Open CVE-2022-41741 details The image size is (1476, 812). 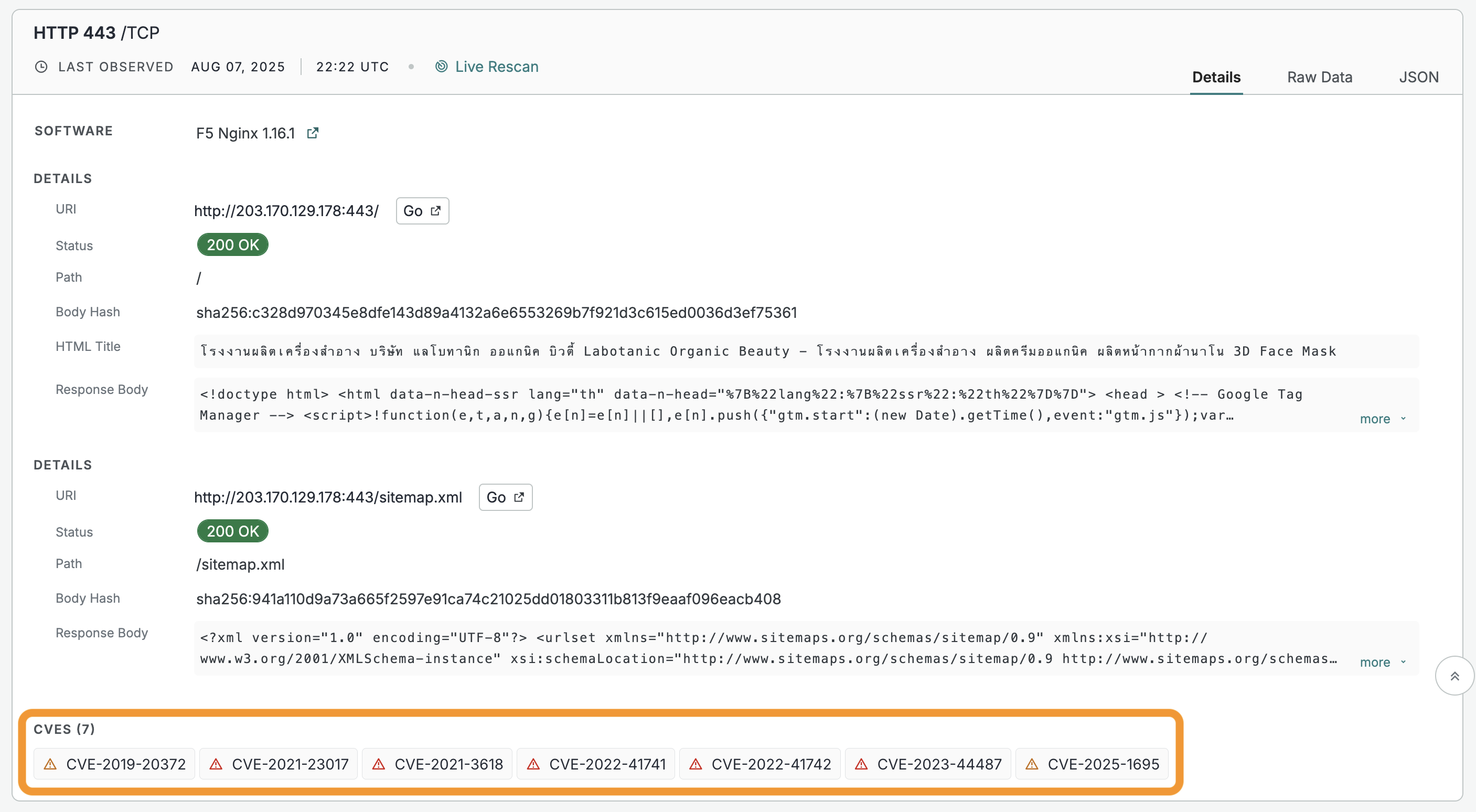(595, 763)
